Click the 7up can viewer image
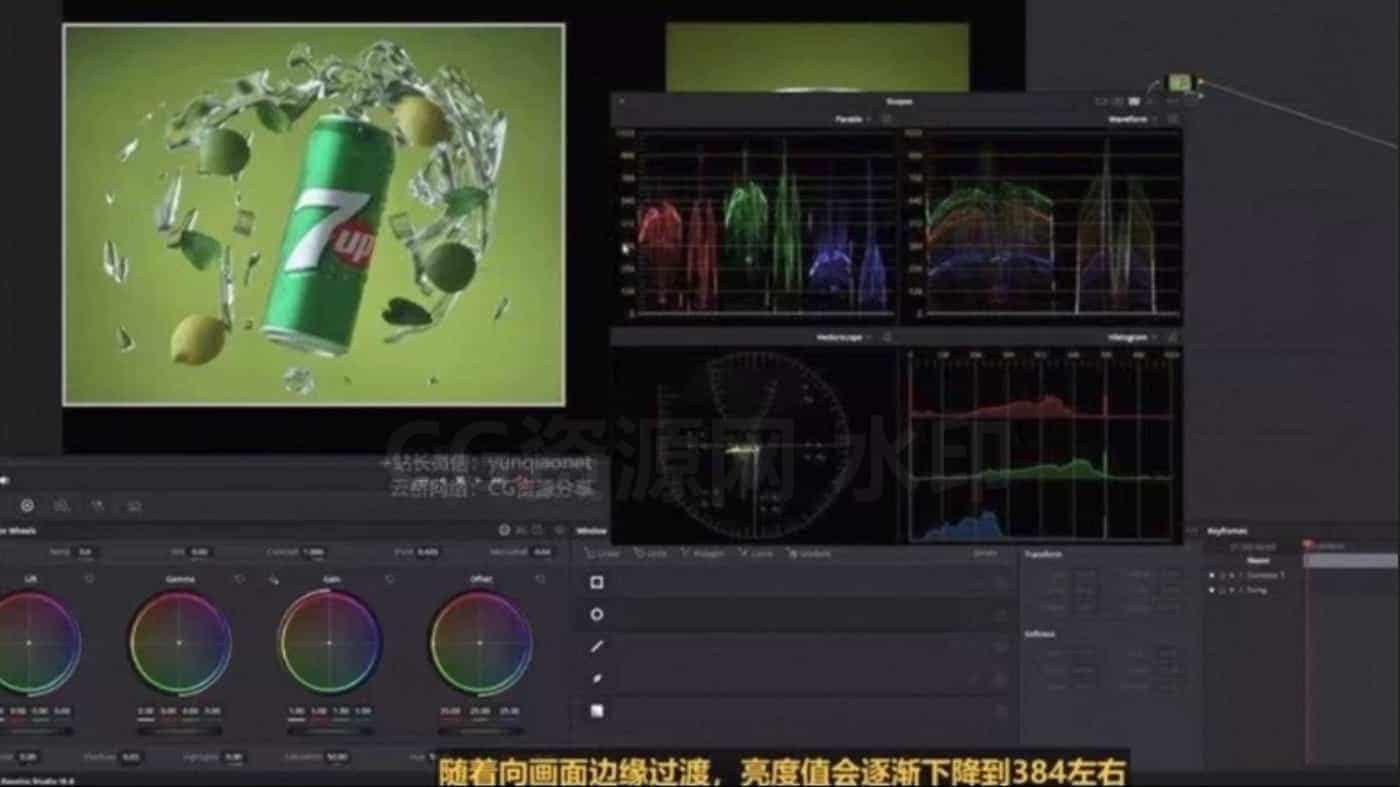Viewport: 1400px width, 787px height. click(314, 215)
